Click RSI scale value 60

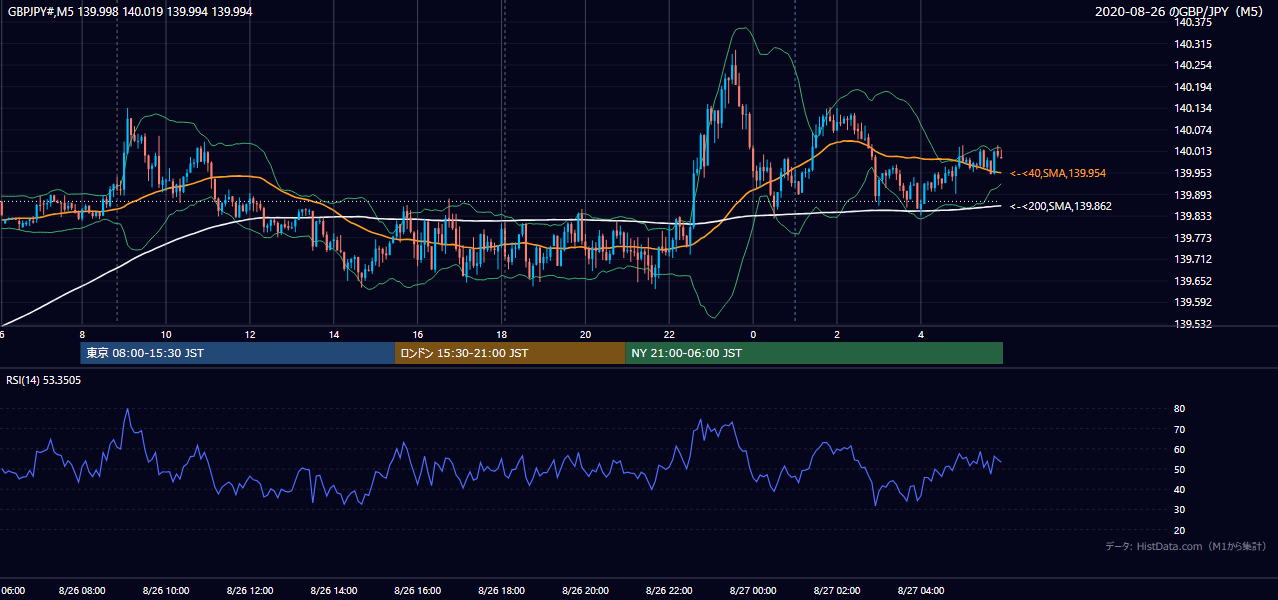tap(1180, 449)
